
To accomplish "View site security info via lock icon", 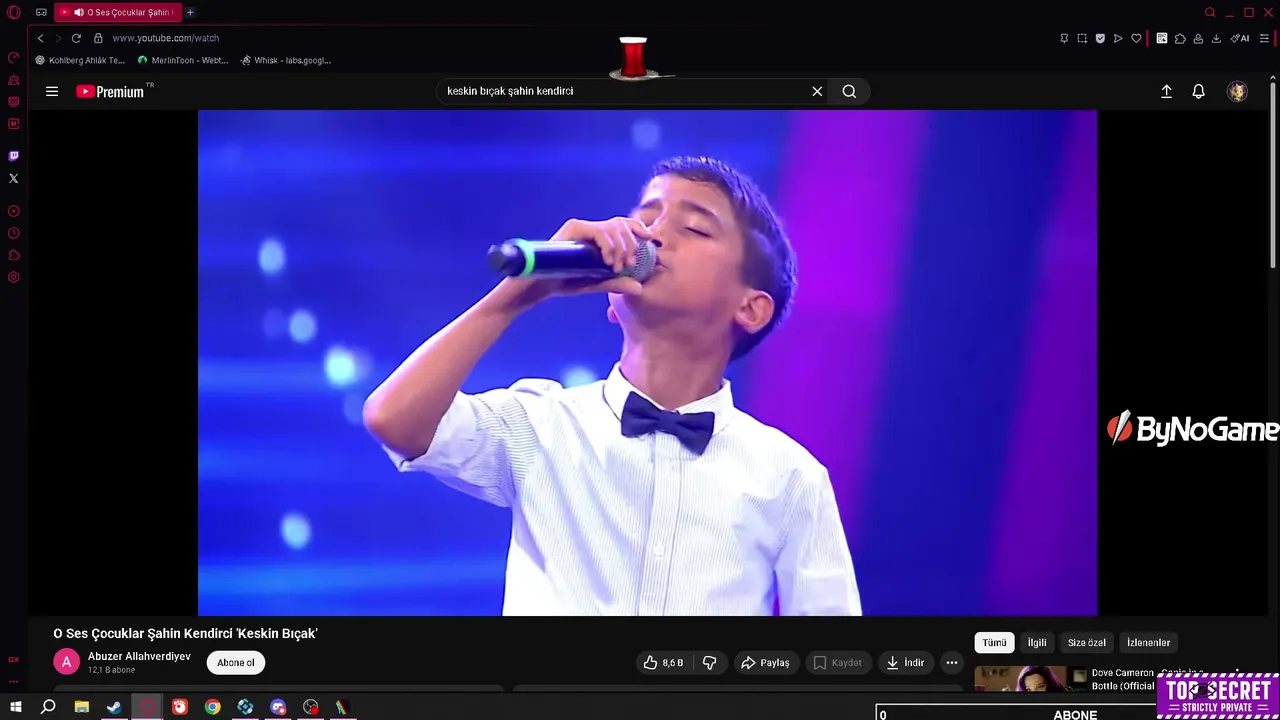I will coord(98,38).
